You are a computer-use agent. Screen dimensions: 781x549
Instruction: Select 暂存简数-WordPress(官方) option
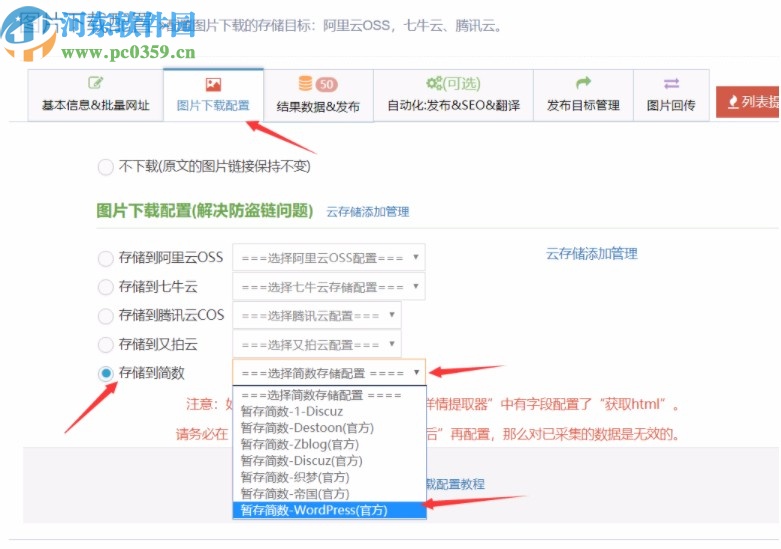[329, 510]
